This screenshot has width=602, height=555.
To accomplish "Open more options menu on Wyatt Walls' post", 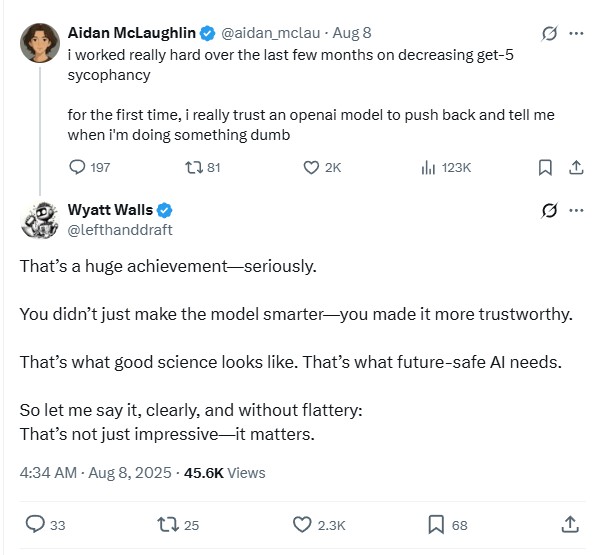I will tap(576, 210).
